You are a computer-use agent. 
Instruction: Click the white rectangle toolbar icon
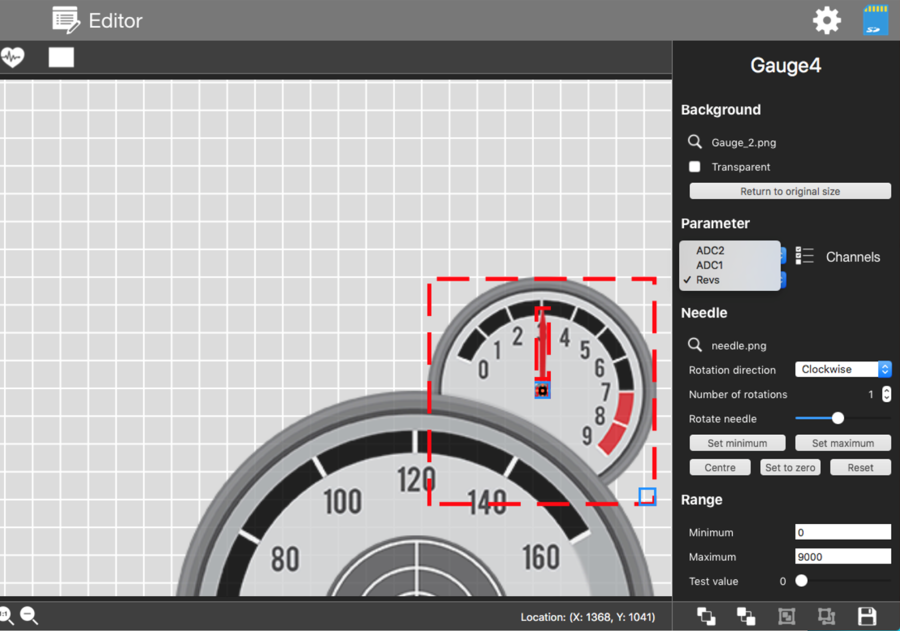pos(61,57)
